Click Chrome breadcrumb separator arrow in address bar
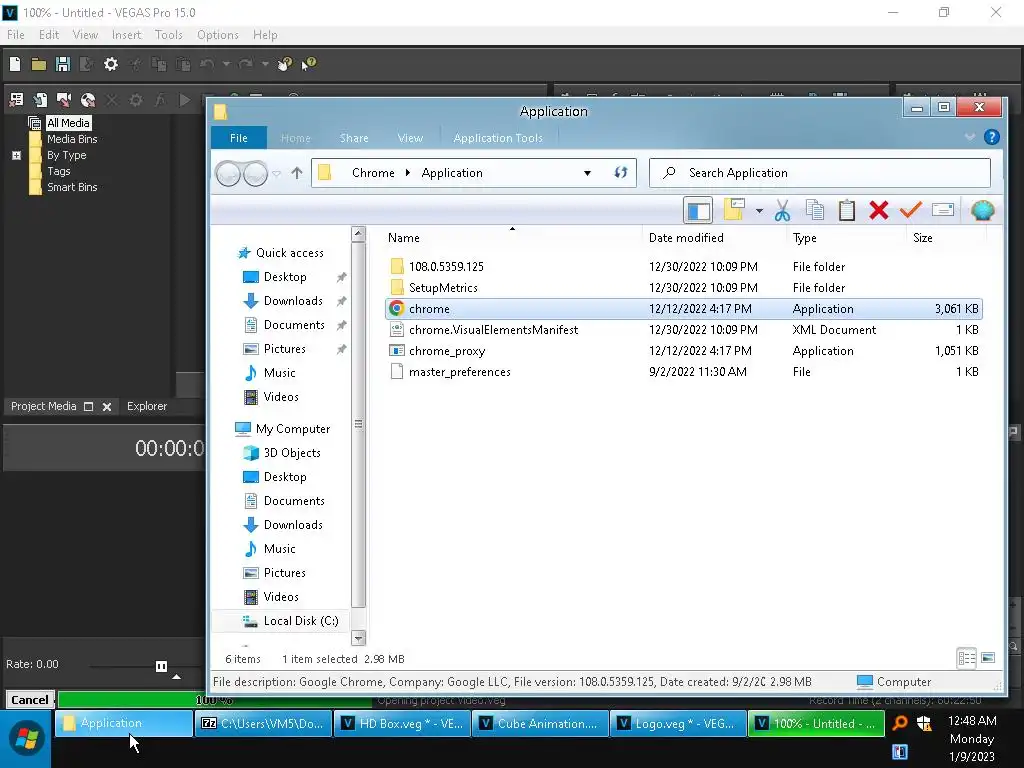 (x=408, y=172)
